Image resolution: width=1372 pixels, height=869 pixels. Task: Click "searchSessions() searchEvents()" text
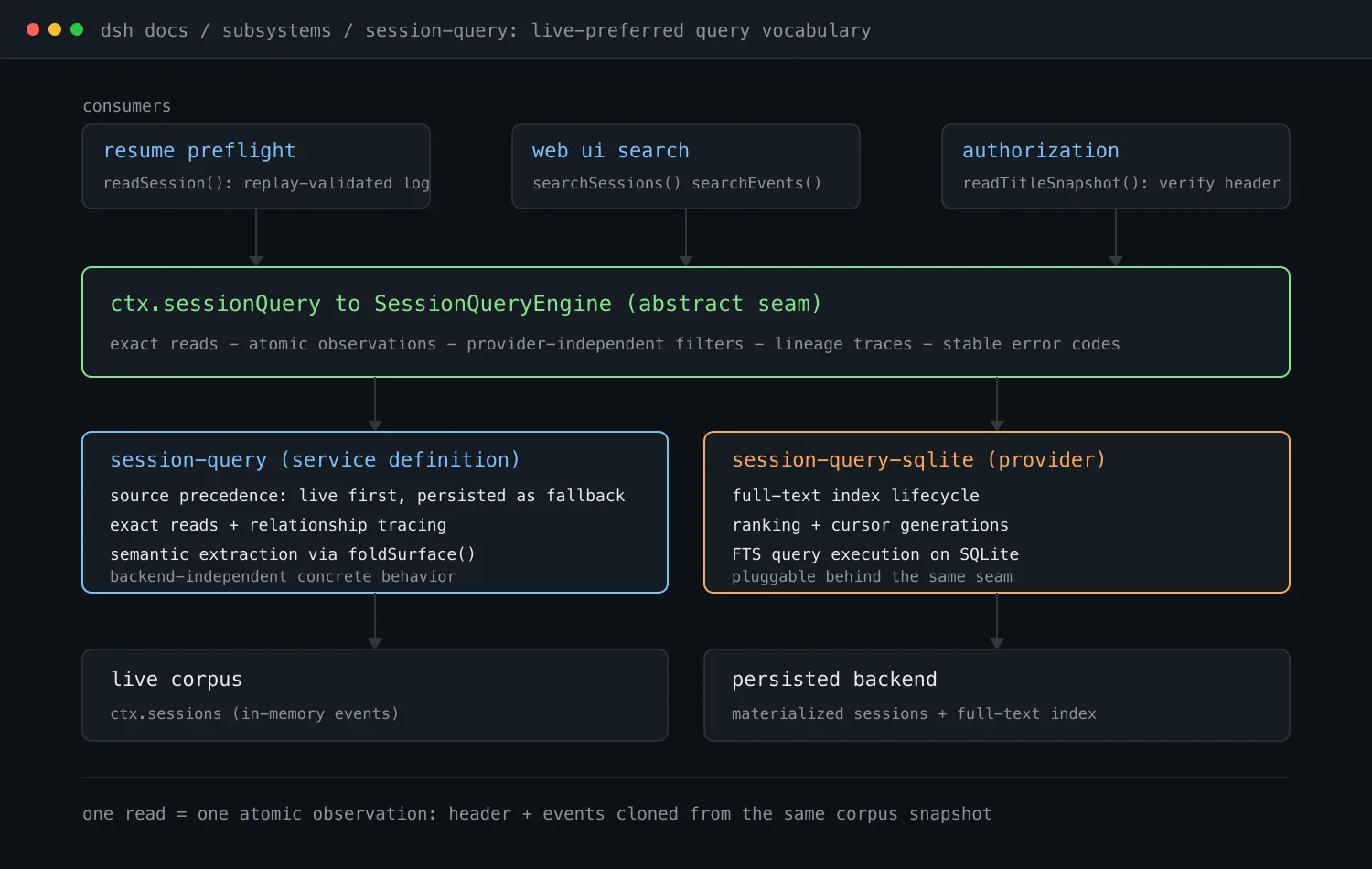point(677,183)
